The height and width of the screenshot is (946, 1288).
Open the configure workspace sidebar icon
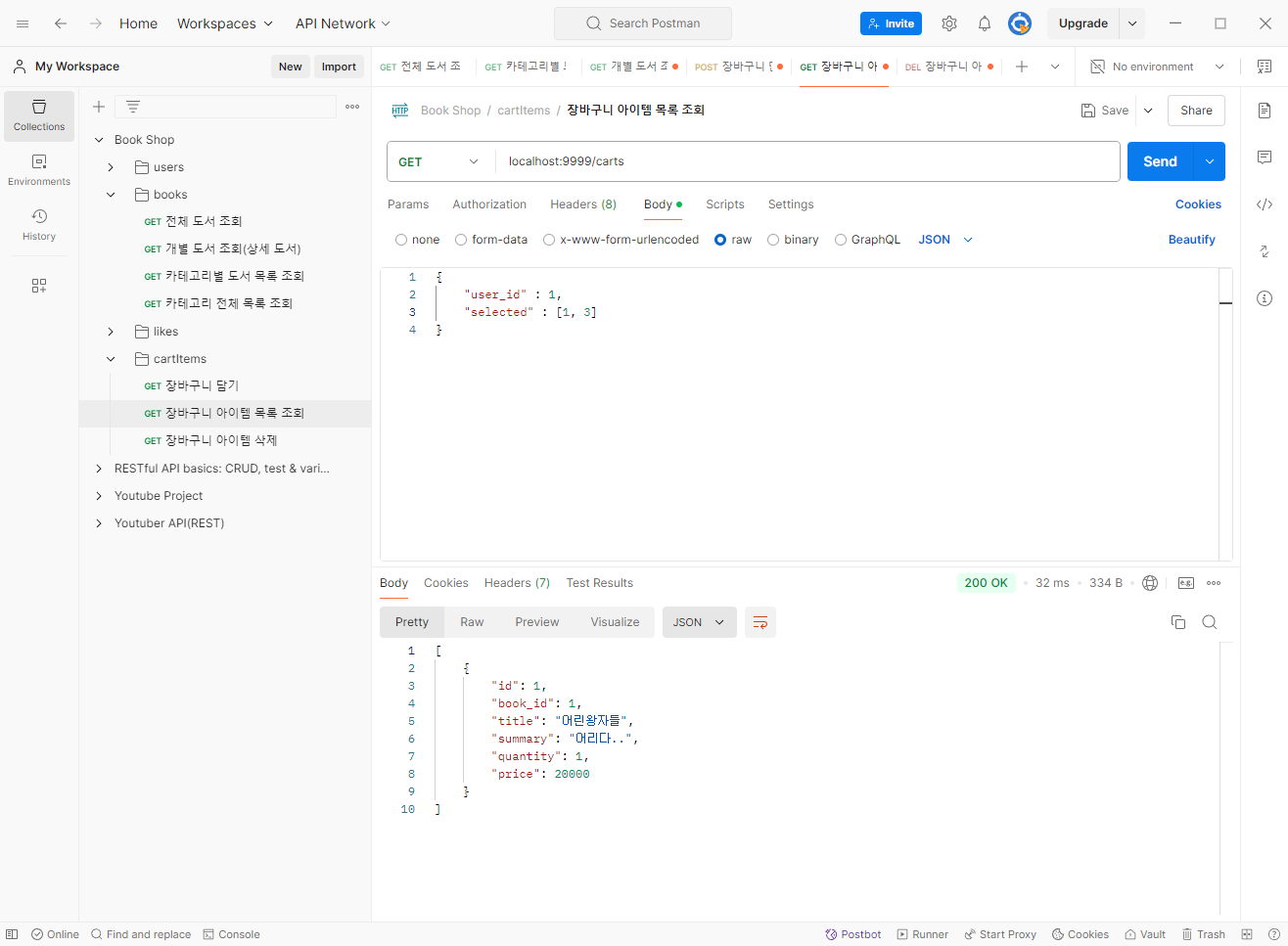pos(39,286)
